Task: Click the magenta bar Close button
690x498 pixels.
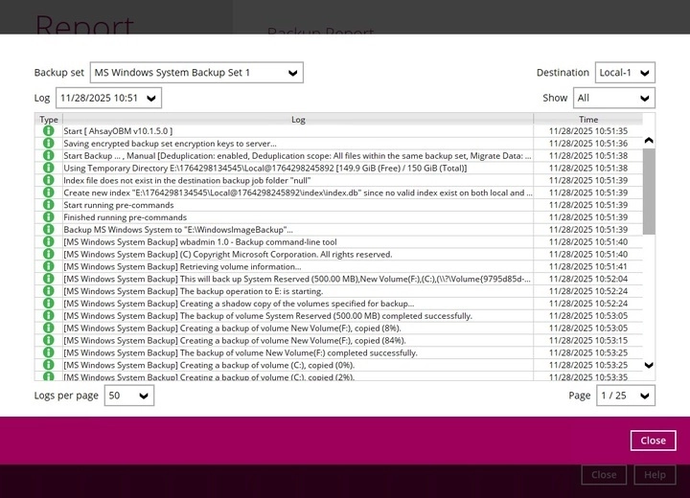Action: tap(653, 440)
